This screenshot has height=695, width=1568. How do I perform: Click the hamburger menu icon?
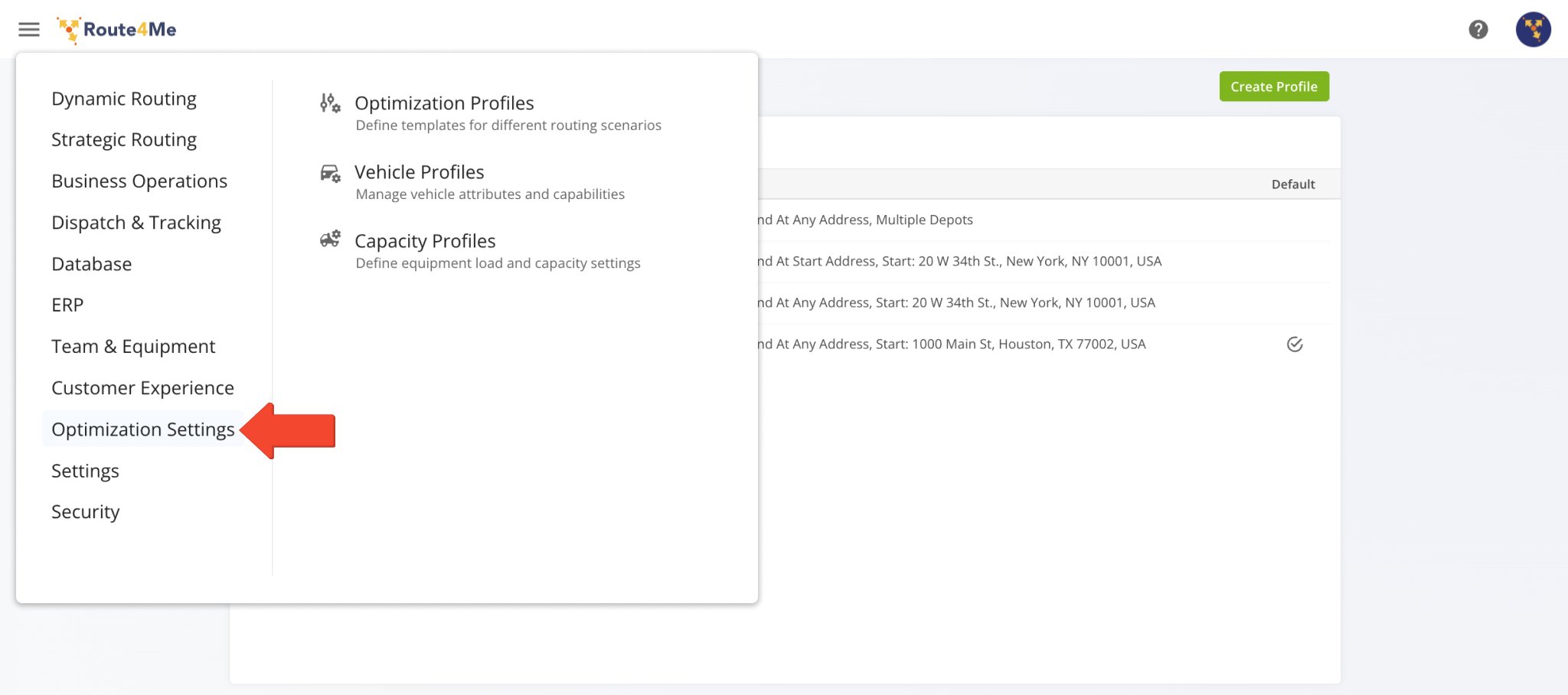point(29,30)
